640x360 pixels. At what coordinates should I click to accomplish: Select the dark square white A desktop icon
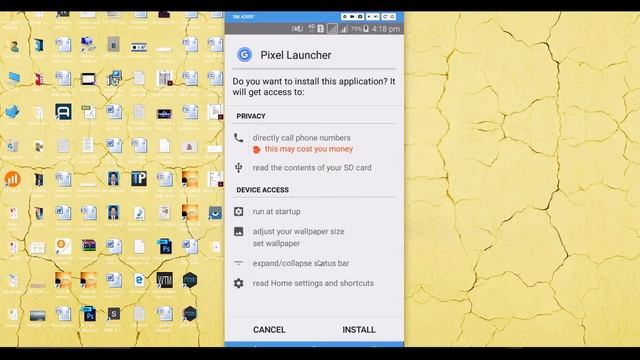point(63,111)
